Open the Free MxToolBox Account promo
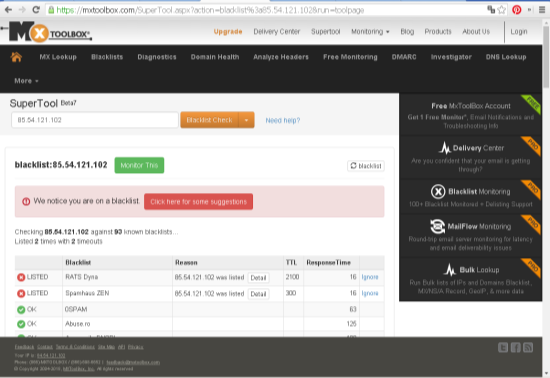550x378 pixels. click(470, 115)
